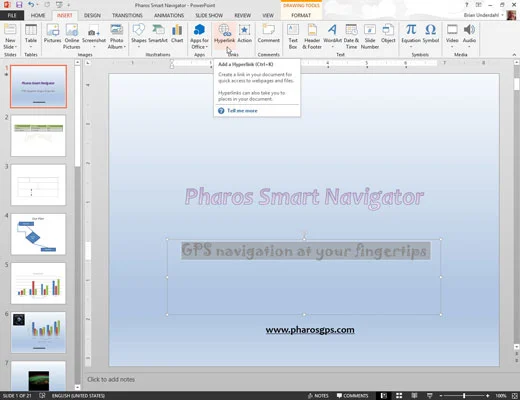Select slide 6 thumbnail
Viewport: 520px width, 400px height.
pyautogui.click(x=38, y=333)
